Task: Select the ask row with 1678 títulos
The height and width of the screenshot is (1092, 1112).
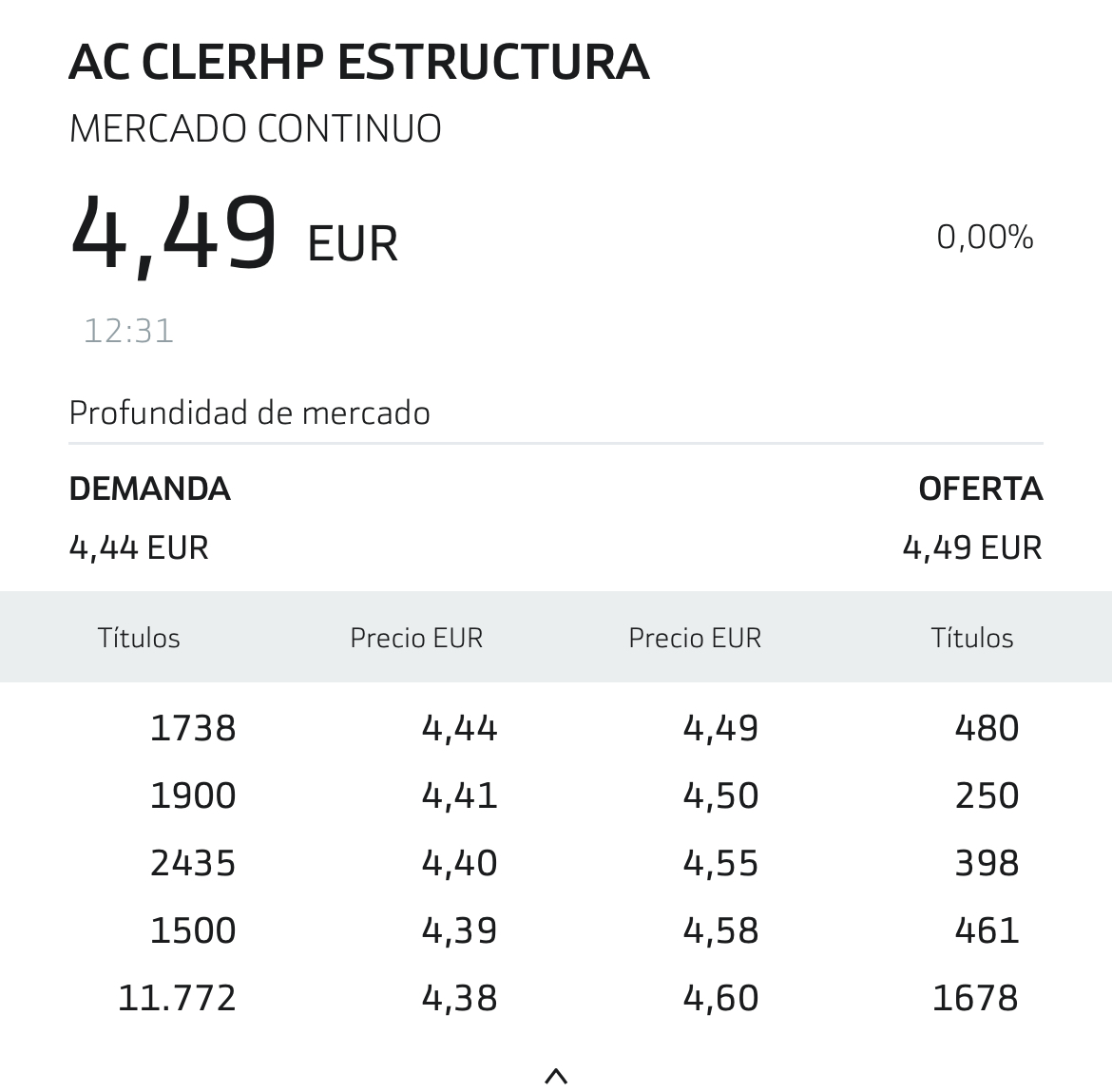Action: (851, 998)
